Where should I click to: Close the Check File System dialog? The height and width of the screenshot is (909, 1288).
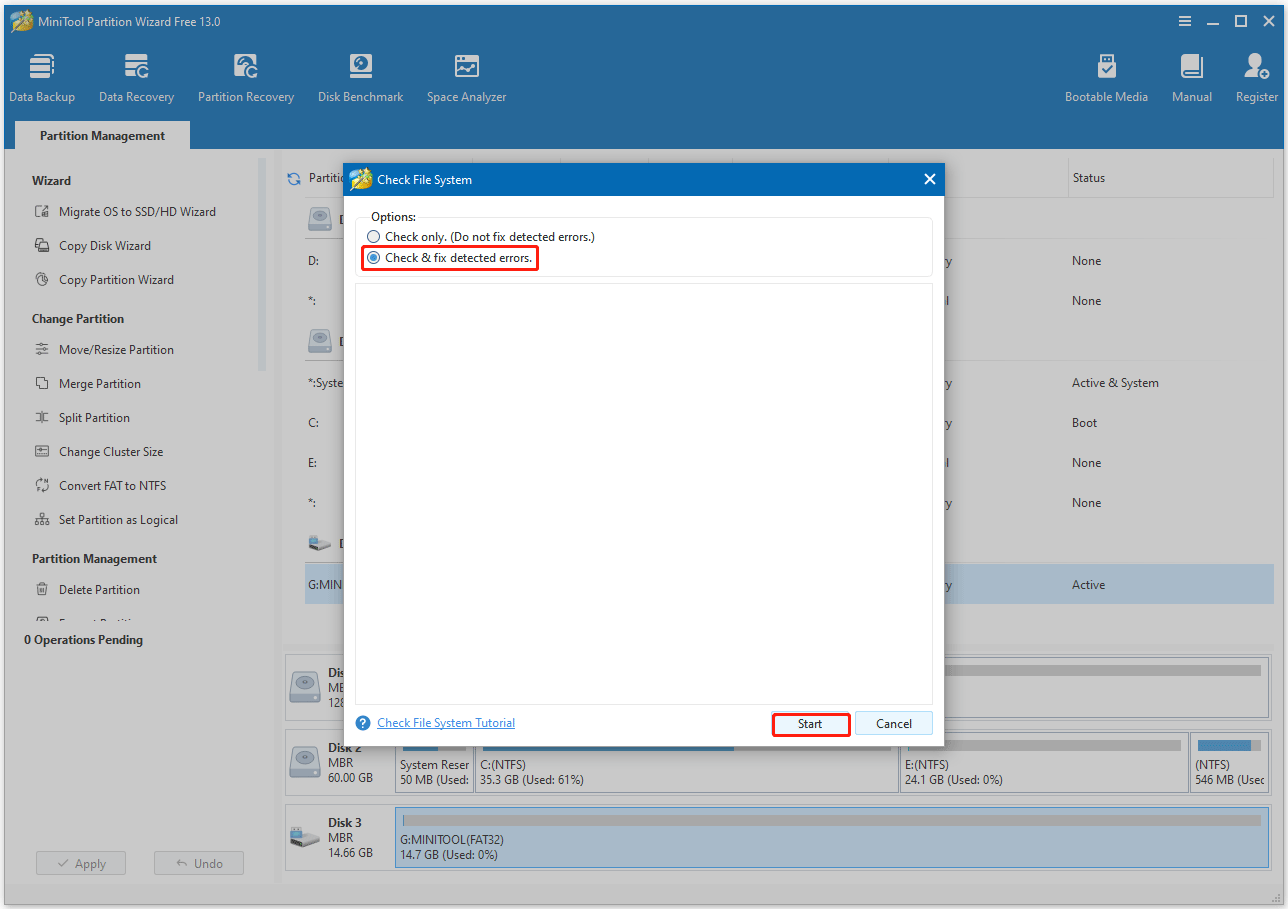pyautogui.click(x=929, y=180)
